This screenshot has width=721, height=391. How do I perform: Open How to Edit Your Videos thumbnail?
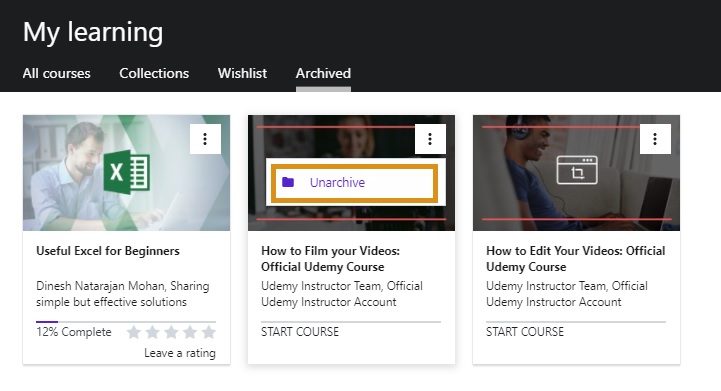tap(576, 173)
